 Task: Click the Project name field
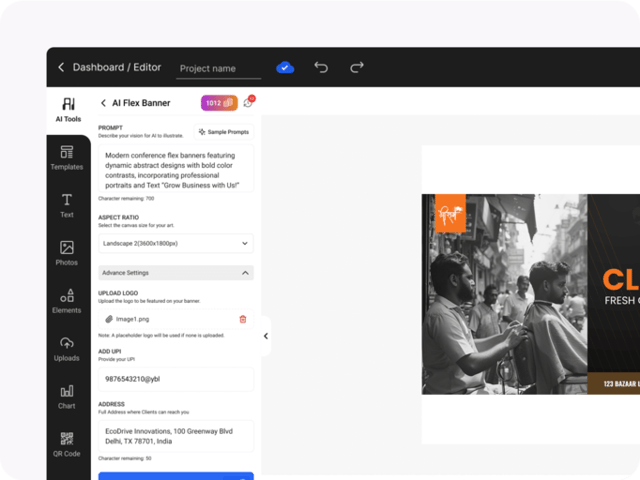(219, 69)
